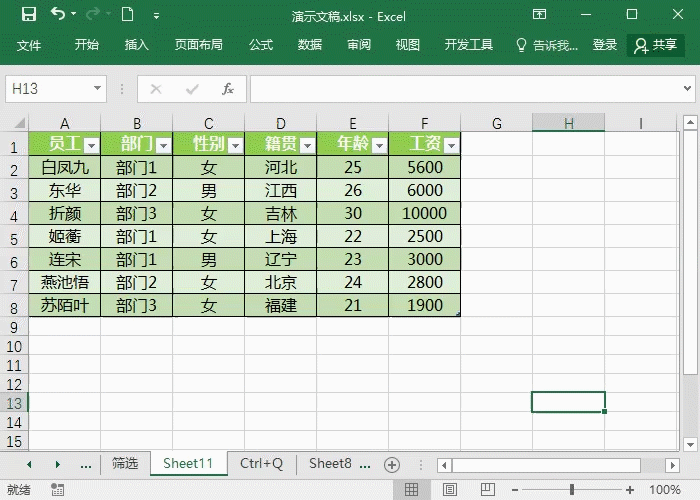Screen dimensions: 700x500
Task: Open the 工资 column filter dropdown
Action: tap(452, 146)
